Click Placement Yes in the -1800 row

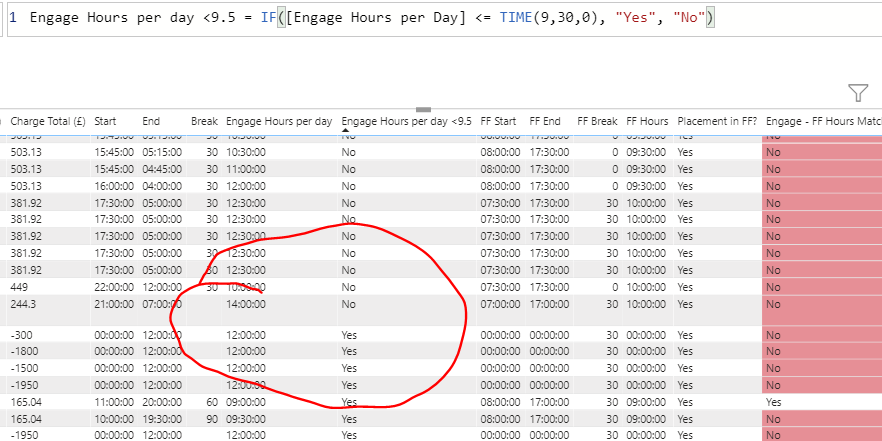(685, 351)
